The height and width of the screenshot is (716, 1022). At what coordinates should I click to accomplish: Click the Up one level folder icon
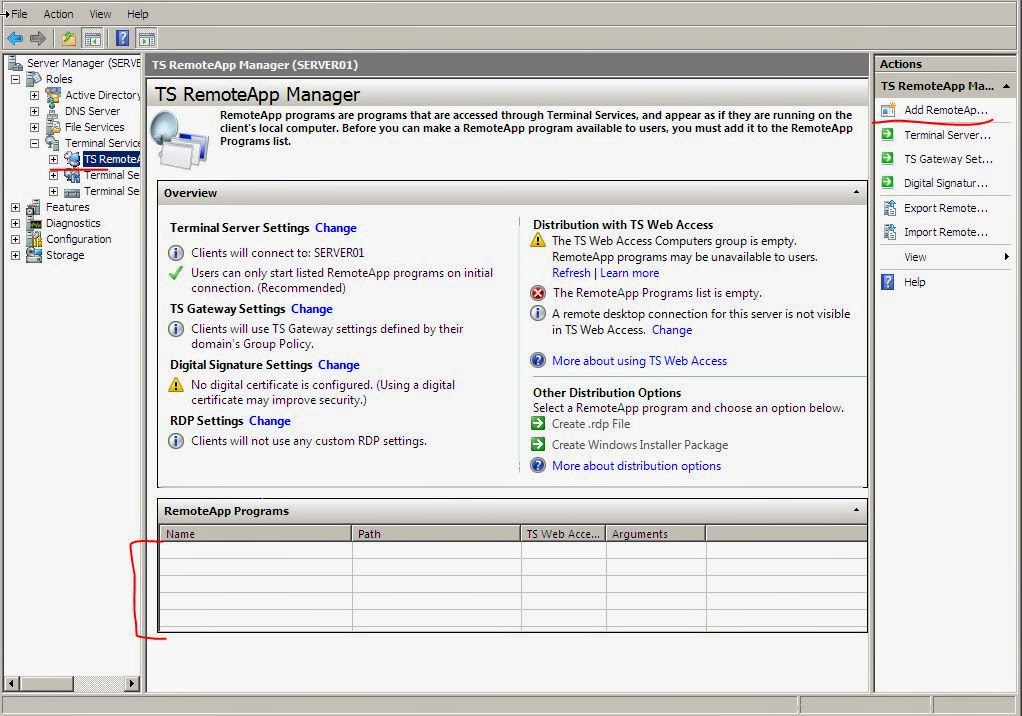pos(68,38)
